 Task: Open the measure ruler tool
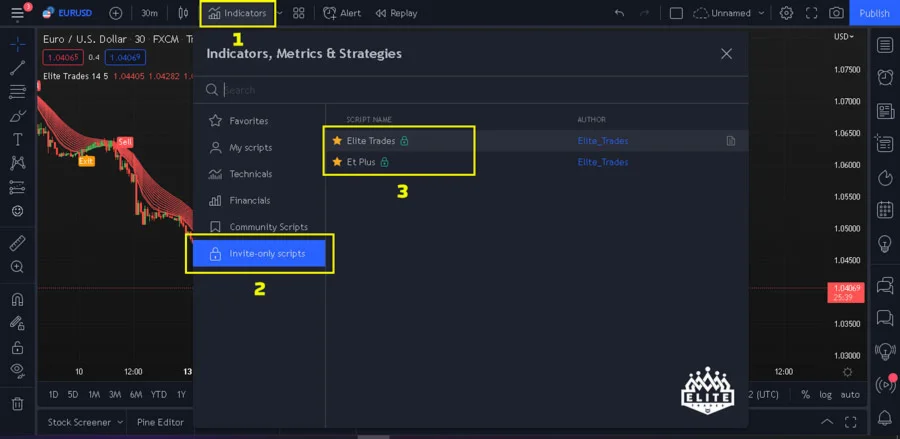click(17, 243)
